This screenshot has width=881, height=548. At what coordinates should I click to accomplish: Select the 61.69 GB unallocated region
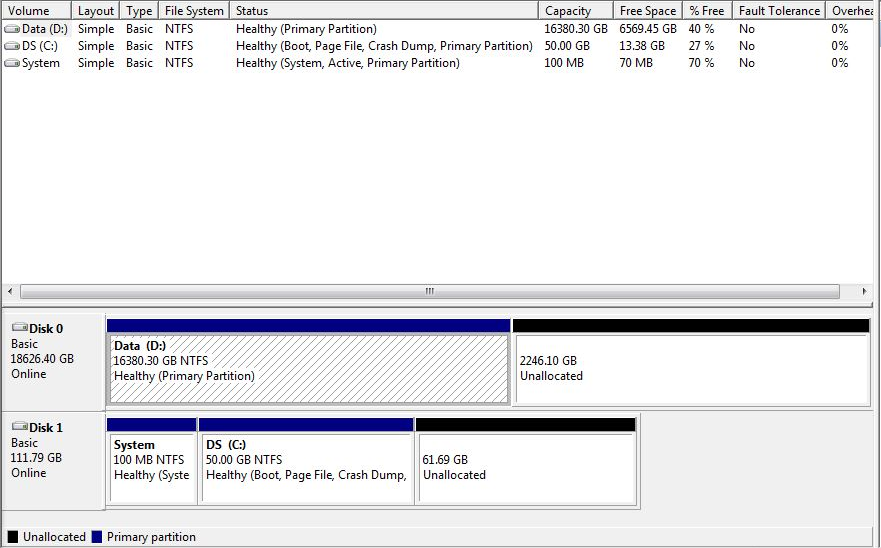click(x=526, y=467)
